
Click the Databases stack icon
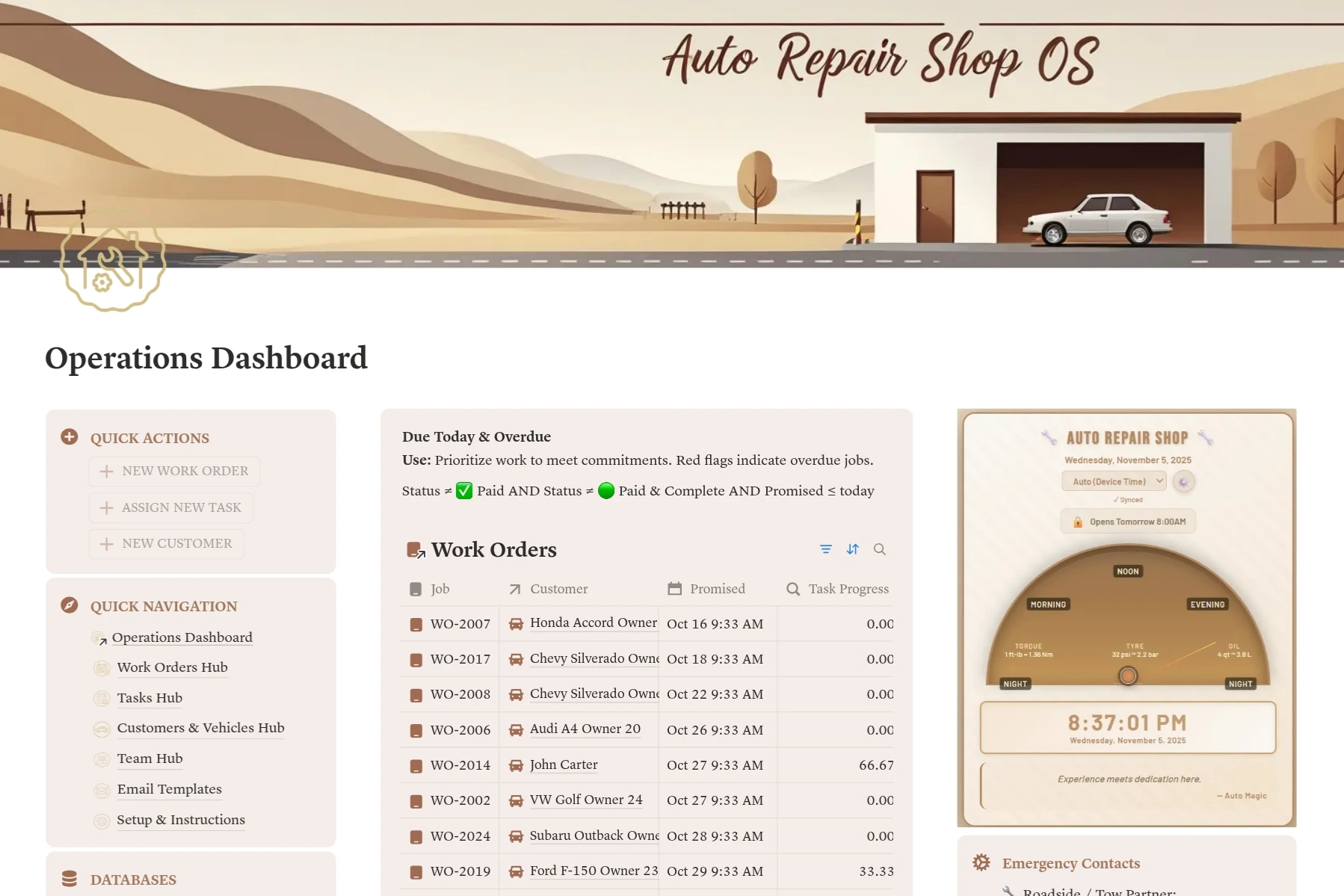pos(70,879)
